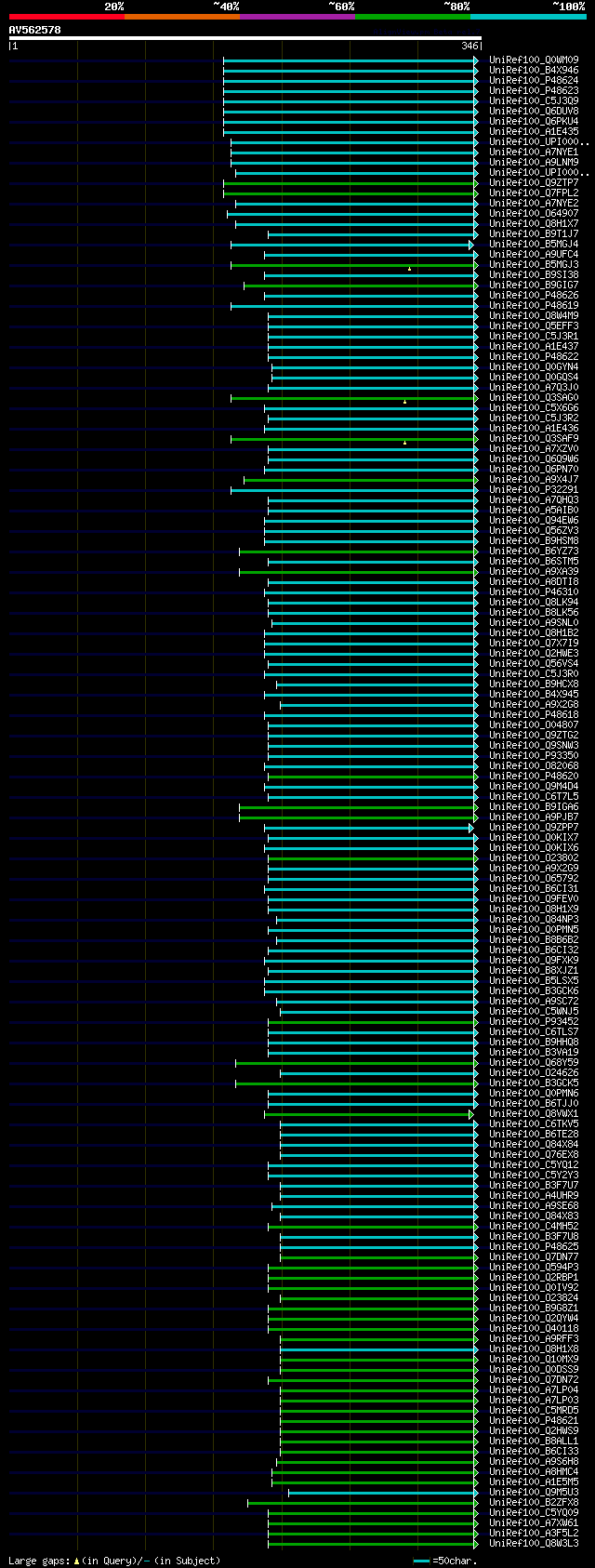Select the UniRef100_Q2HWE3 label
Image resolution: width=595 pixels, height=1568 pixels.
click(534, 654)
